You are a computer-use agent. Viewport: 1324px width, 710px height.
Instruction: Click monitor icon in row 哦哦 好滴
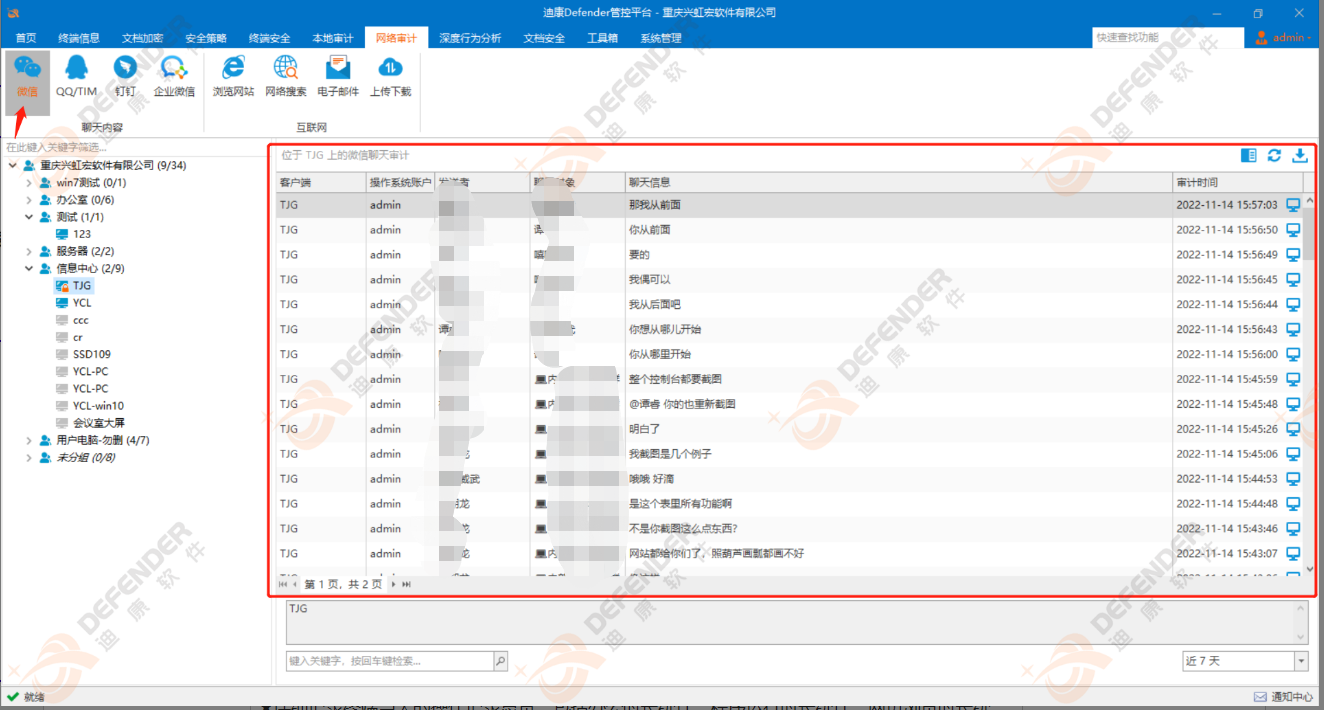[x=1293, y=479]
